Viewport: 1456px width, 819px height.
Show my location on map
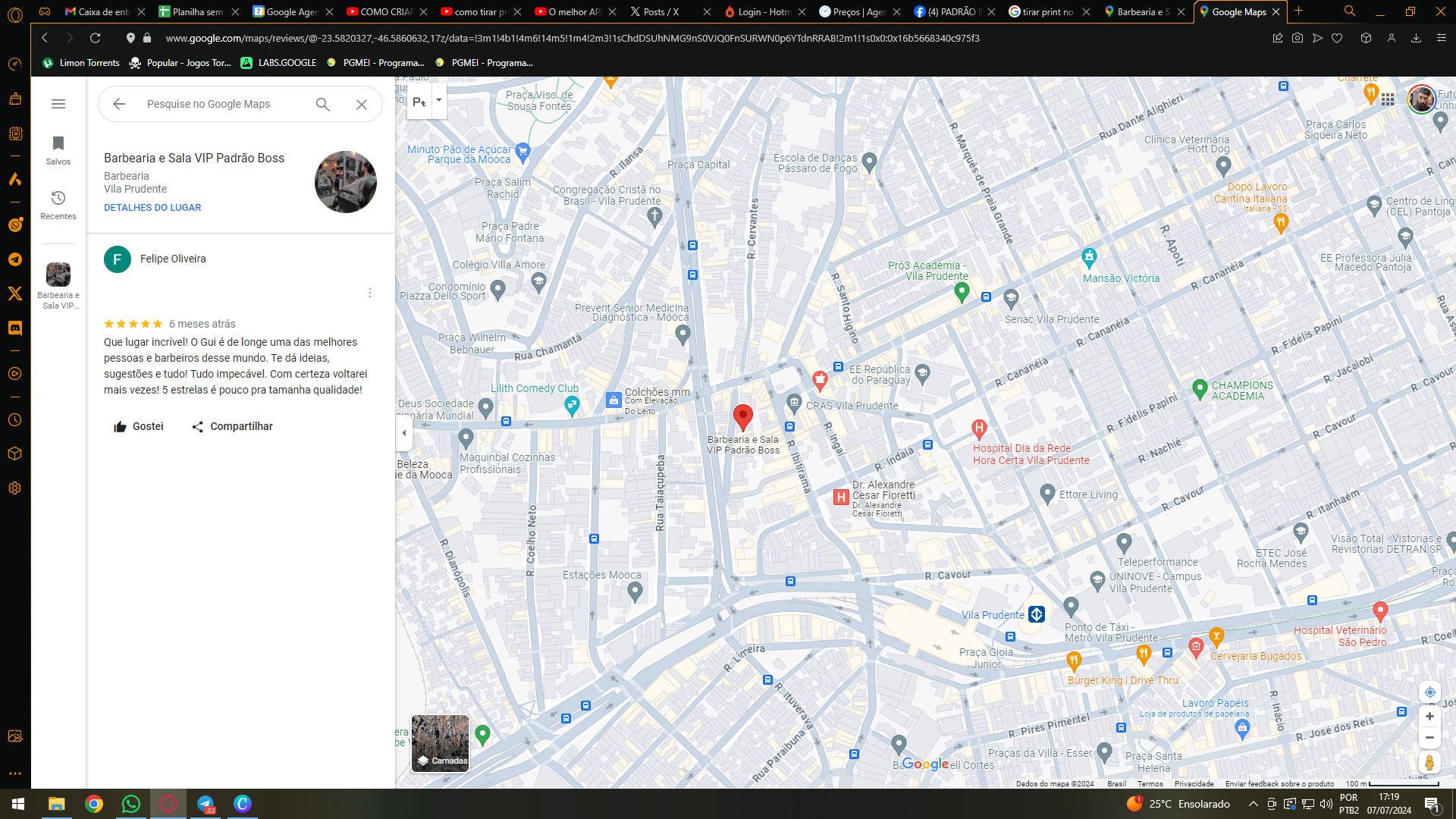click(1429, 692)
